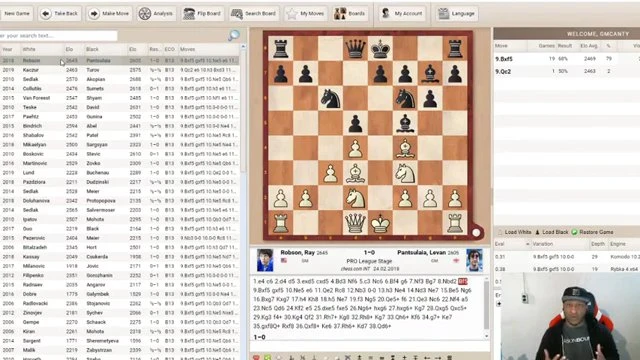Click the game search text field
The width and height of the screenshot is (640, 360).
tap(58, 36)
